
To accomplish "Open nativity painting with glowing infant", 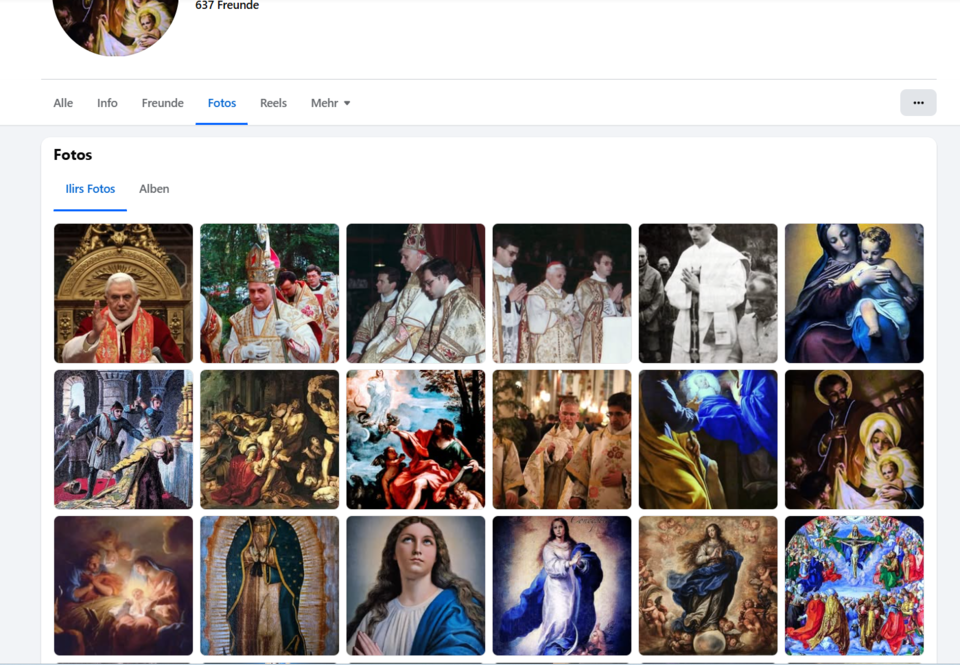I will [x=123, y=585].
